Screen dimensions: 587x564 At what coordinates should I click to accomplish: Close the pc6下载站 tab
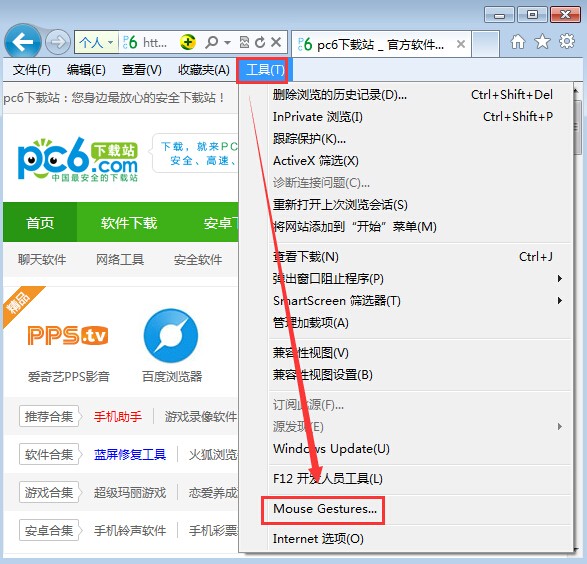coord(461,44)
